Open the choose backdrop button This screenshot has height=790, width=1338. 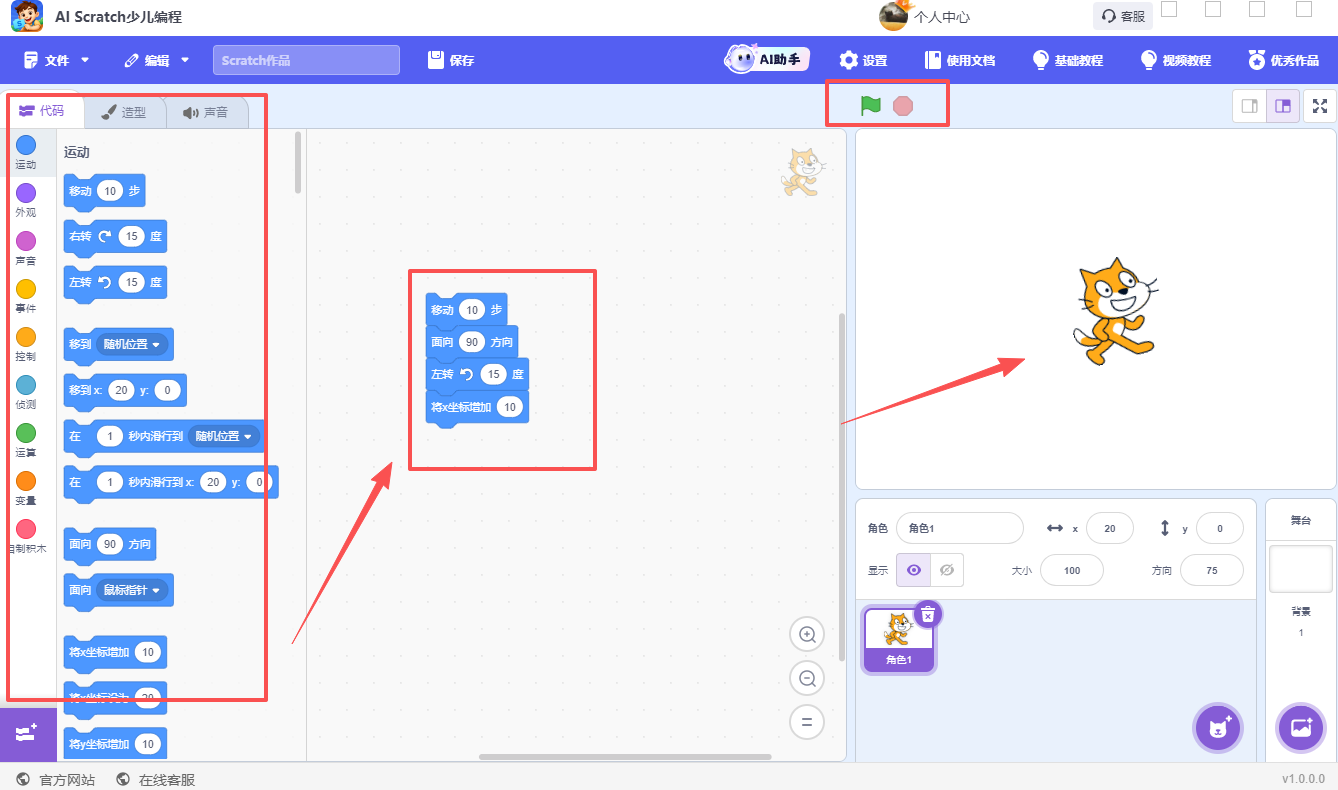point(1301,728)
